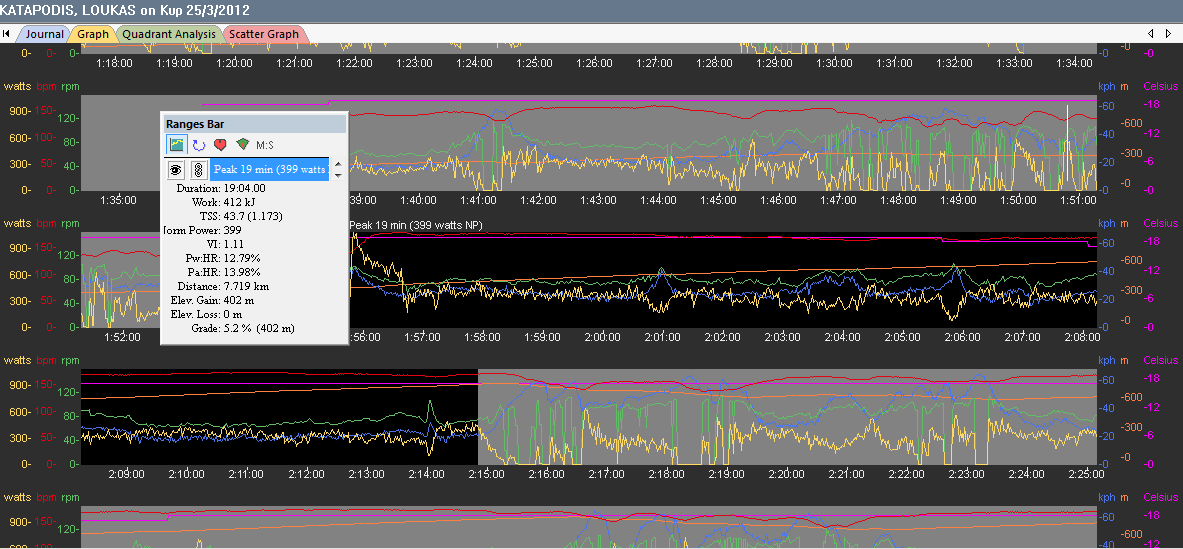The width and height of the screenshot is (1183, 549).
Task: Click the red heart rate ranges icon
Action: [219, 145]
